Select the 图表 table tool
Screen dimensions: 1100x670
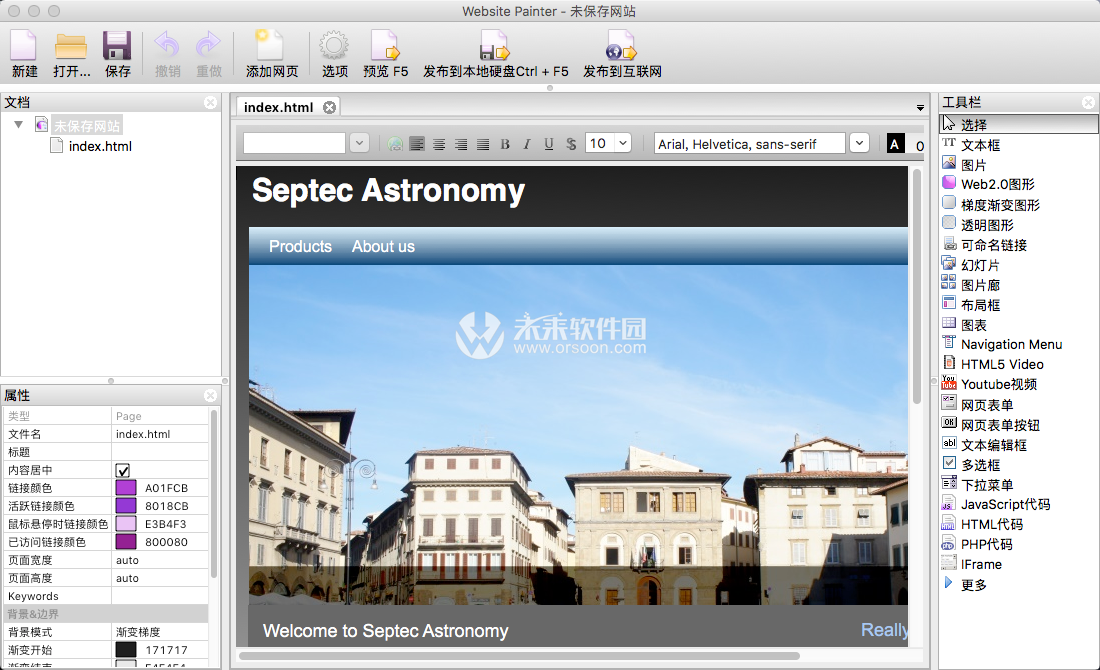click(x=973, y=325)
